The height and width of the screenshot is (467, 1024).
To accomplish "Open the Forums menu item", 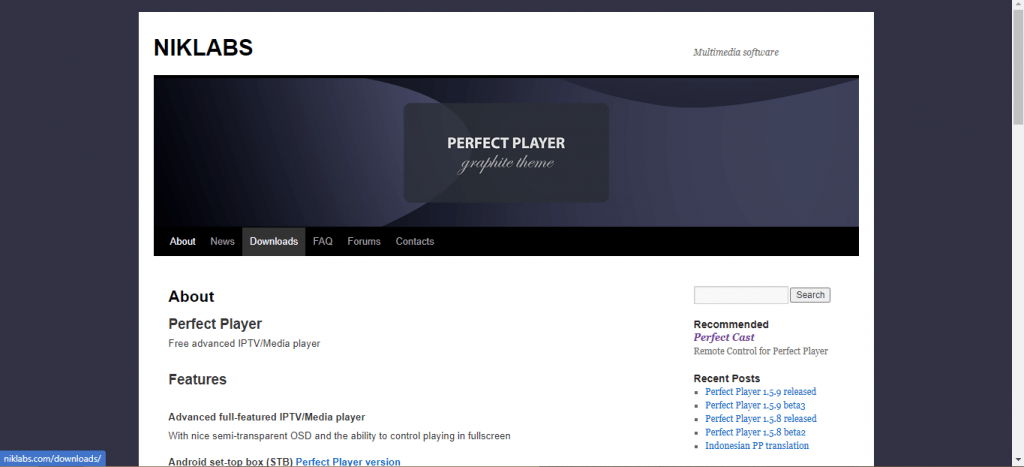I will [364, 242].
